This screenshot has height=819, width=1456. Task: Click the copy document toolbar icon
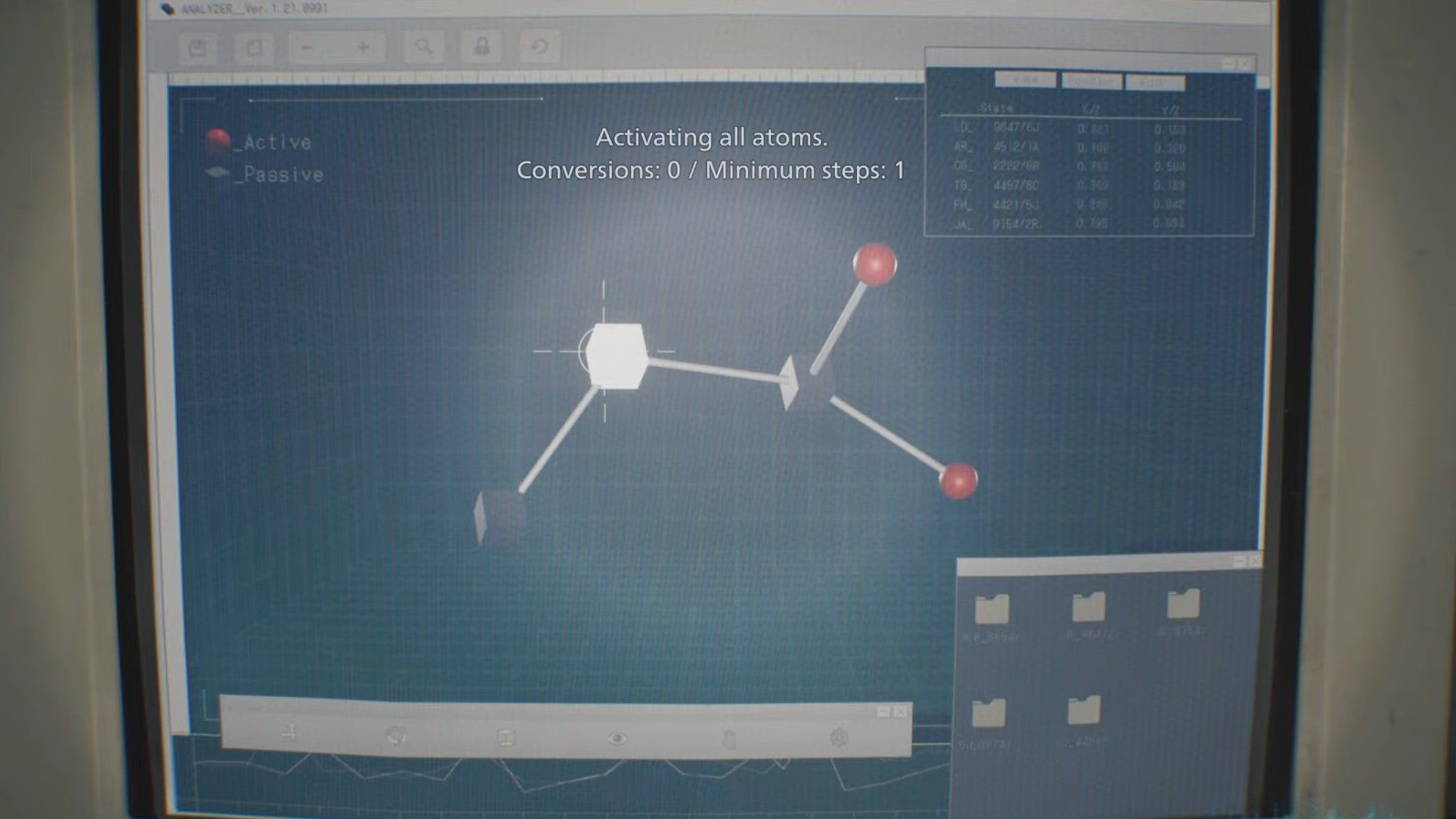click(254, 47)
